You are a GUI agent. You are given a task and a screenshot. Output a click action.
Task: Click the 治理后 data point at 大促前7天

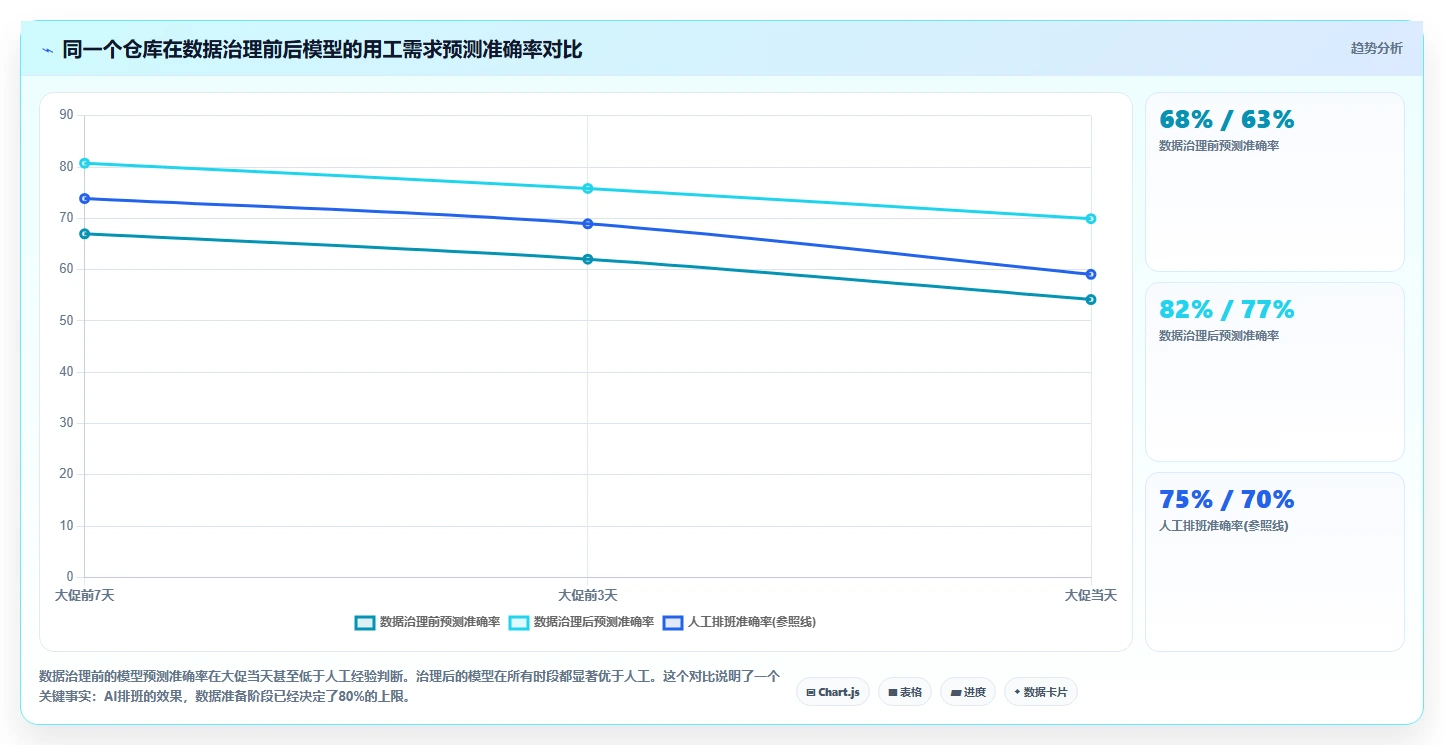(85, 163)
